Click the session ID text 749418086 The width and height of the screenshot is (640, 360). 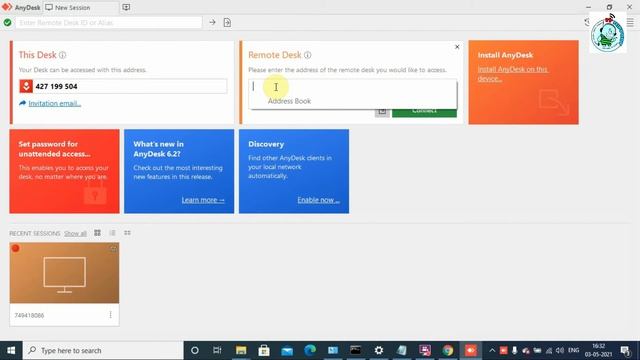[x=29, y=316]
